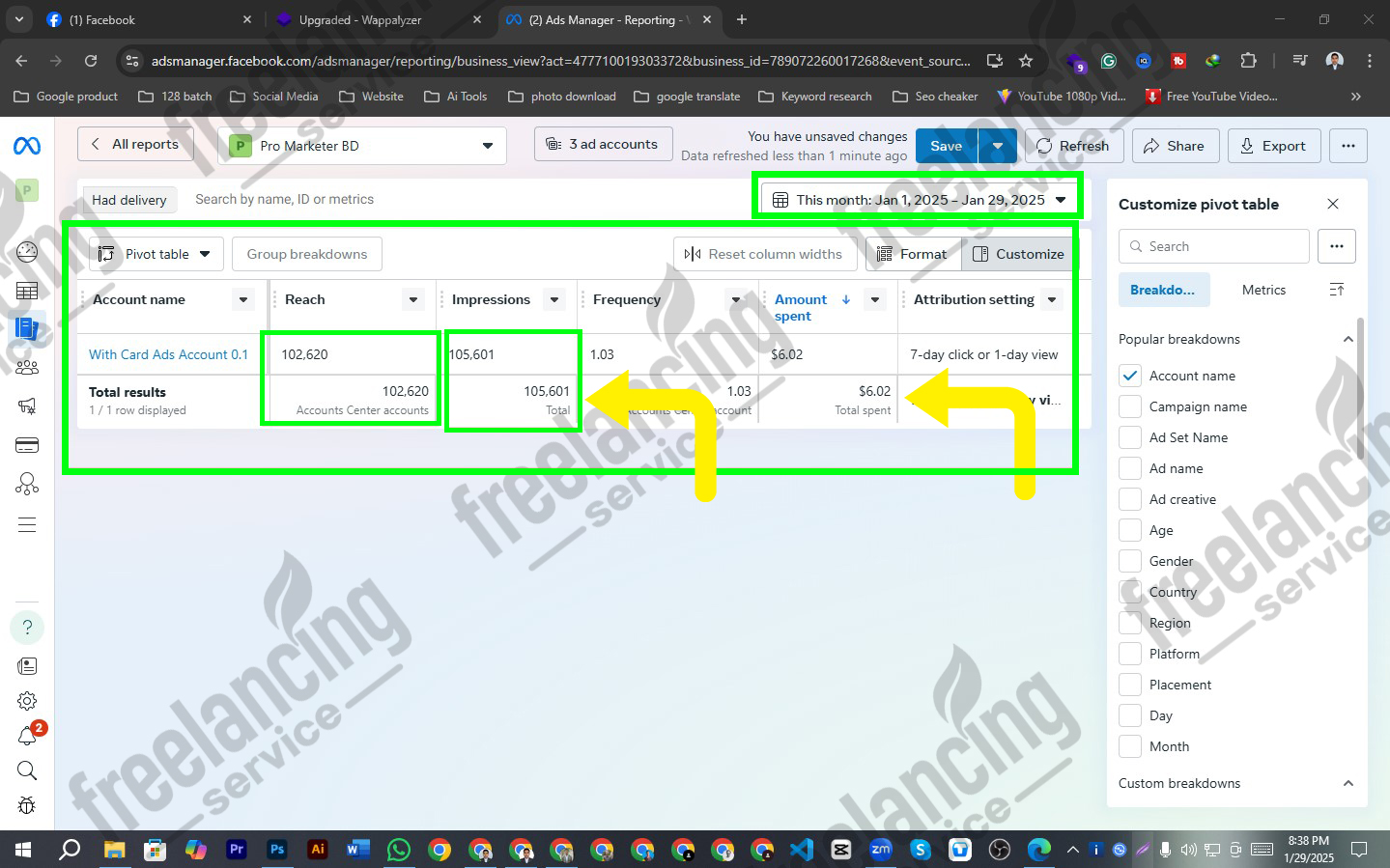This screenshot has width=1390, height=868.
Task: Open the billing card icon in the sidebar
Action: (x=27, y=445)
